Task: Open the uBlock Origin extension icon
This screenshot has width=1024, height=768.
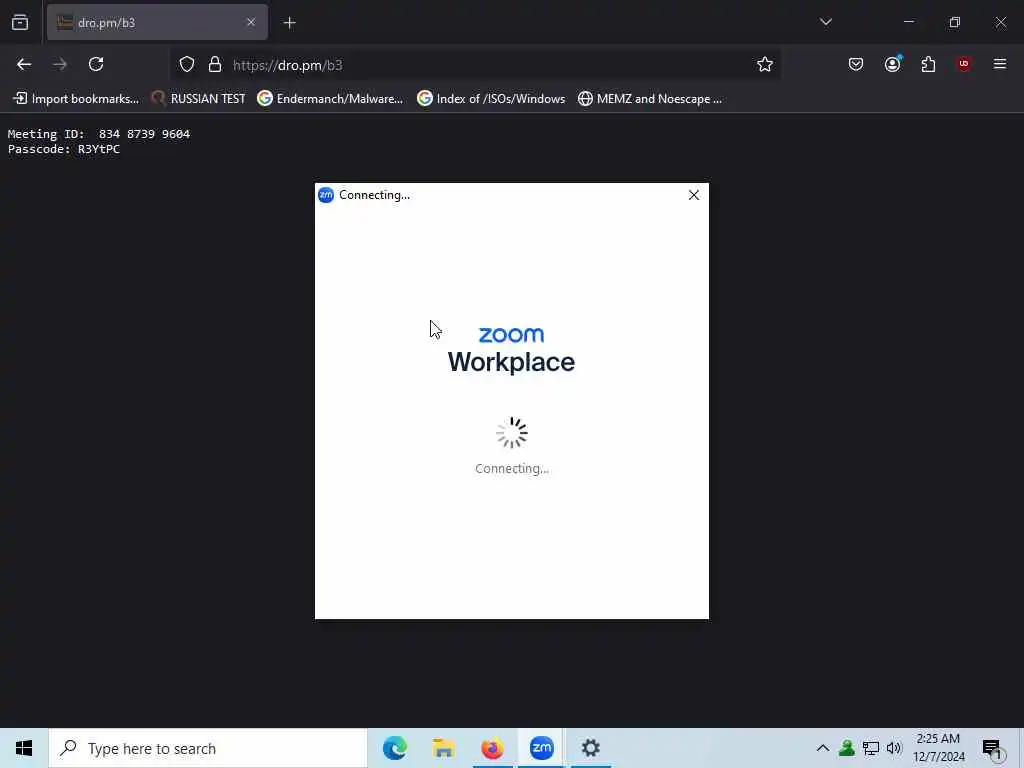Action: 964,64
